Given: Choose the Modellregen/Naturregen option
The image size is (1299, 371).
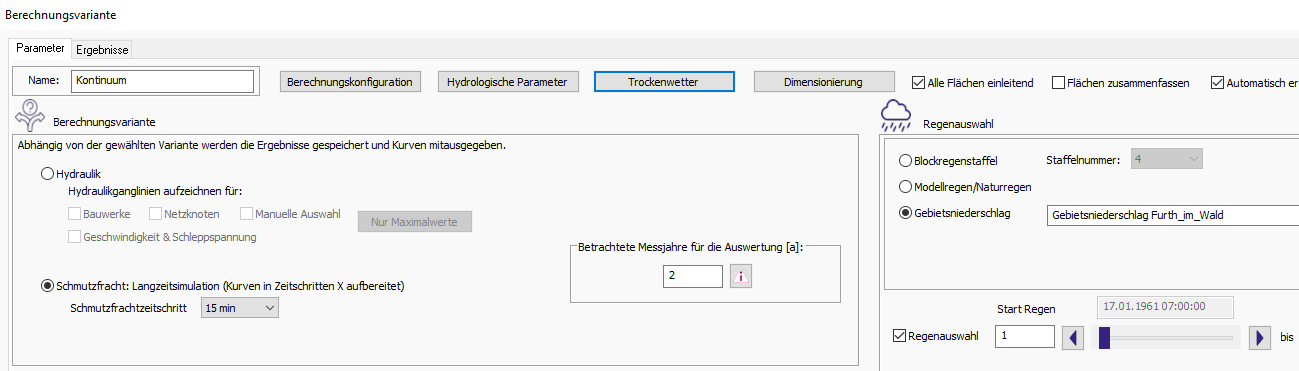Looking at the screenshot, I should coord(906,187).
